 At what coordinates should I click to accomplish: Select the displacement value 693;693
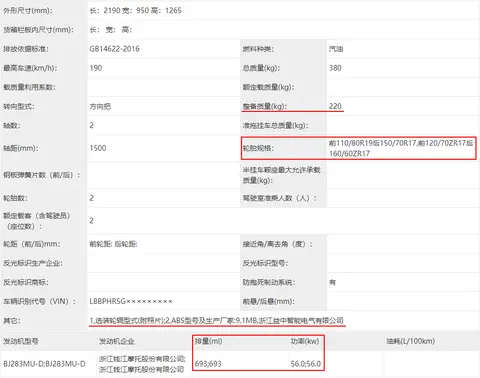click(208, 364)
